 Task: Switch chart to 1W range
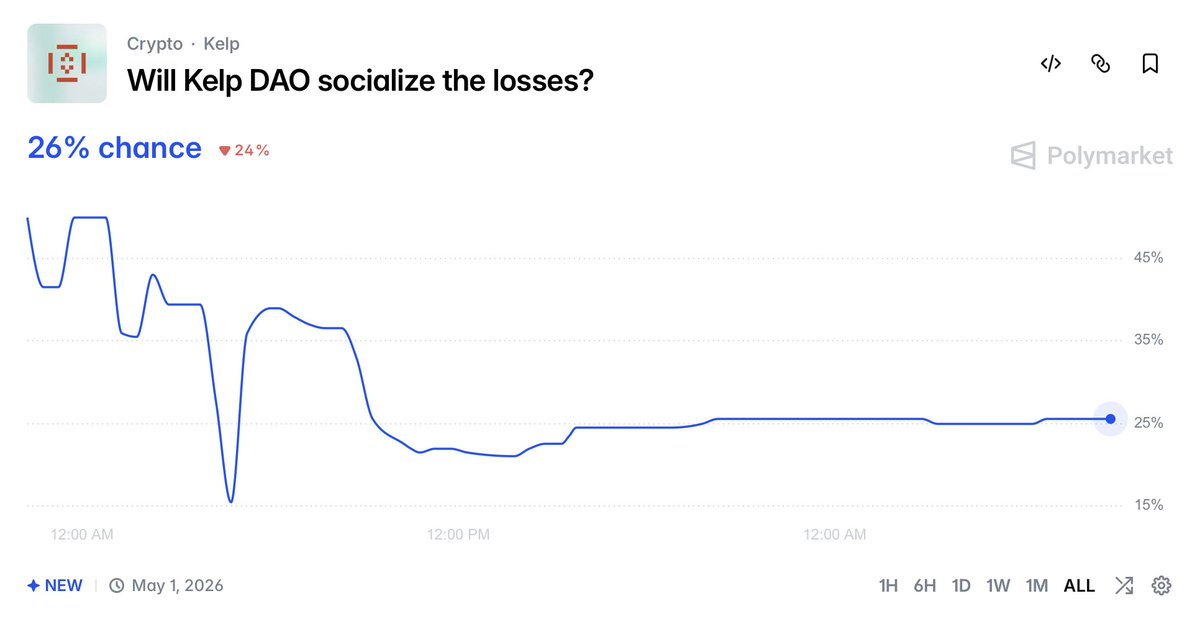point(998,586)
